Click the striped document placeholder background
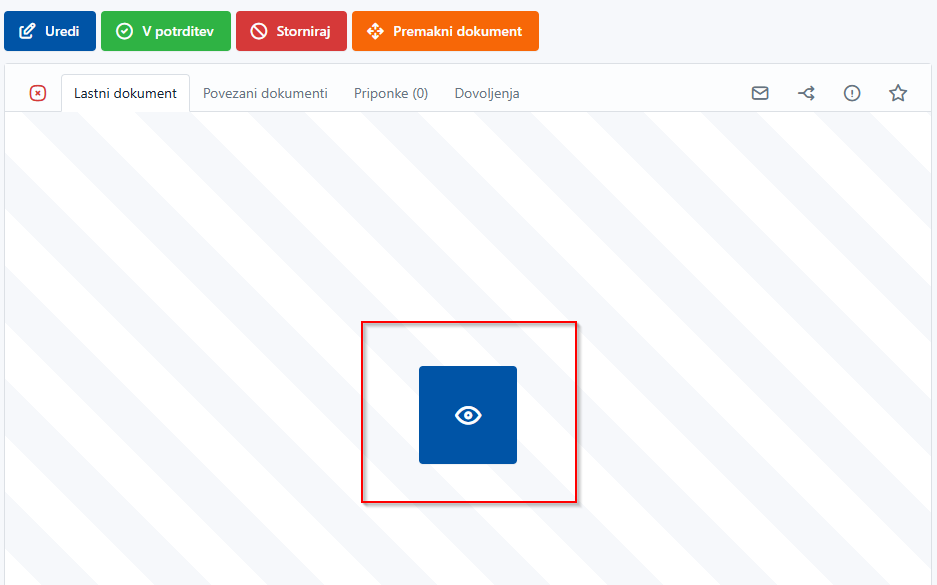This screenshot has height=585, width=937. [200, 300]
